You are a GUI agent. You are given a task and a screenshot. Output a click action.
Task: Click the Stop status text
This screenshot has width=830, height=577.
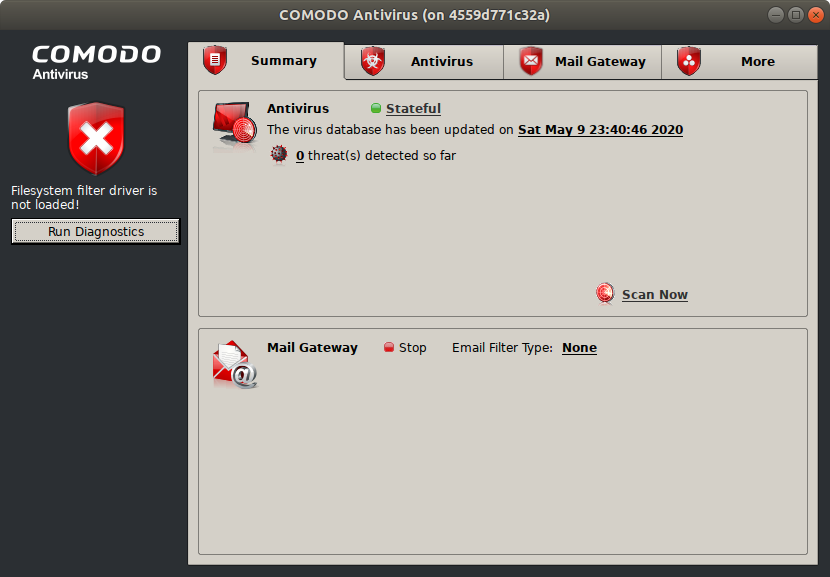coord(412,348)
